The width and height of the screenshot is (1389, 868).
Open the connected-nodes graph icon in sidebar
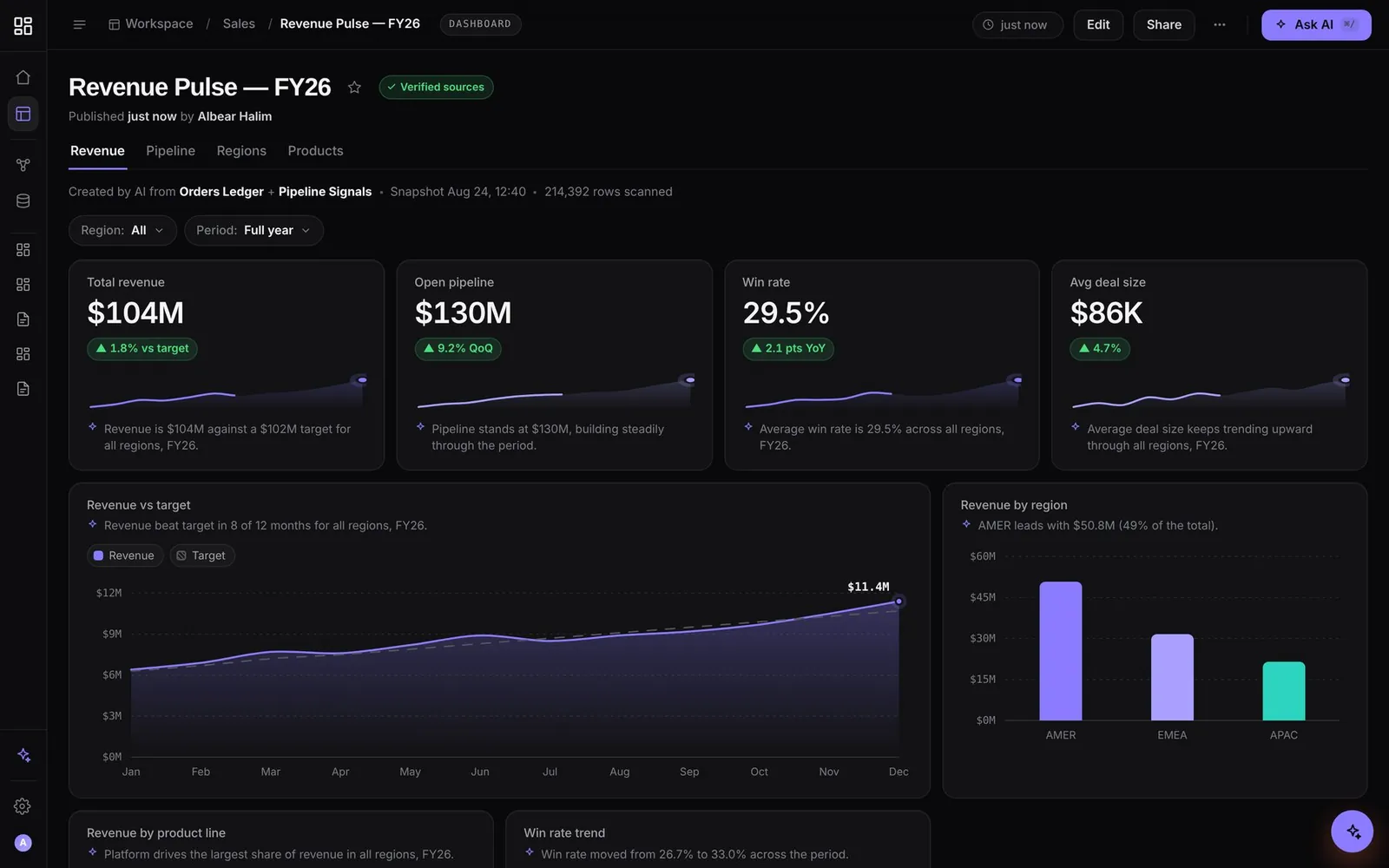point(23,165)
